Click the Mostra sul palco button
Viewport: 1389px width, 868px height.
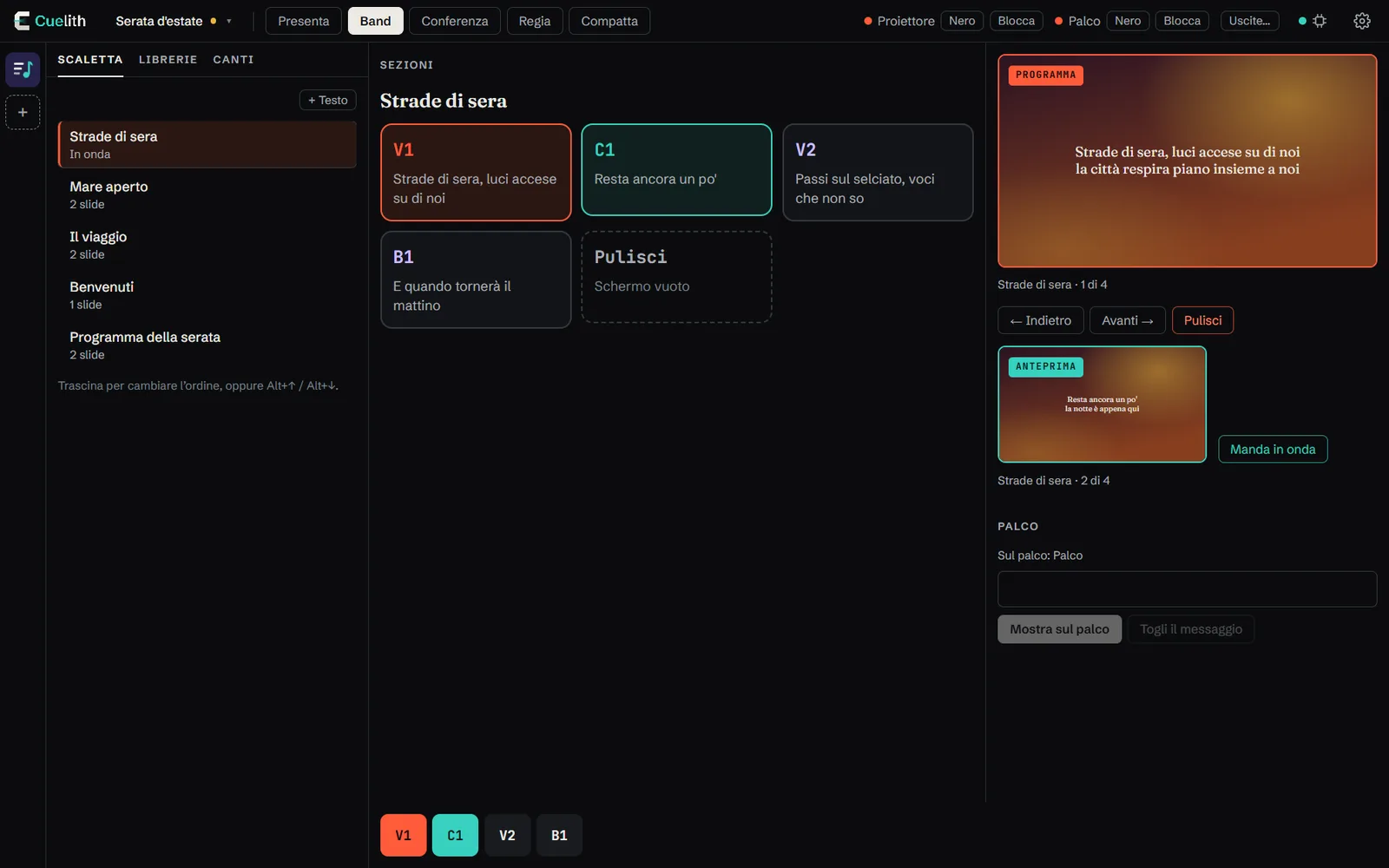pos(1060,629)
